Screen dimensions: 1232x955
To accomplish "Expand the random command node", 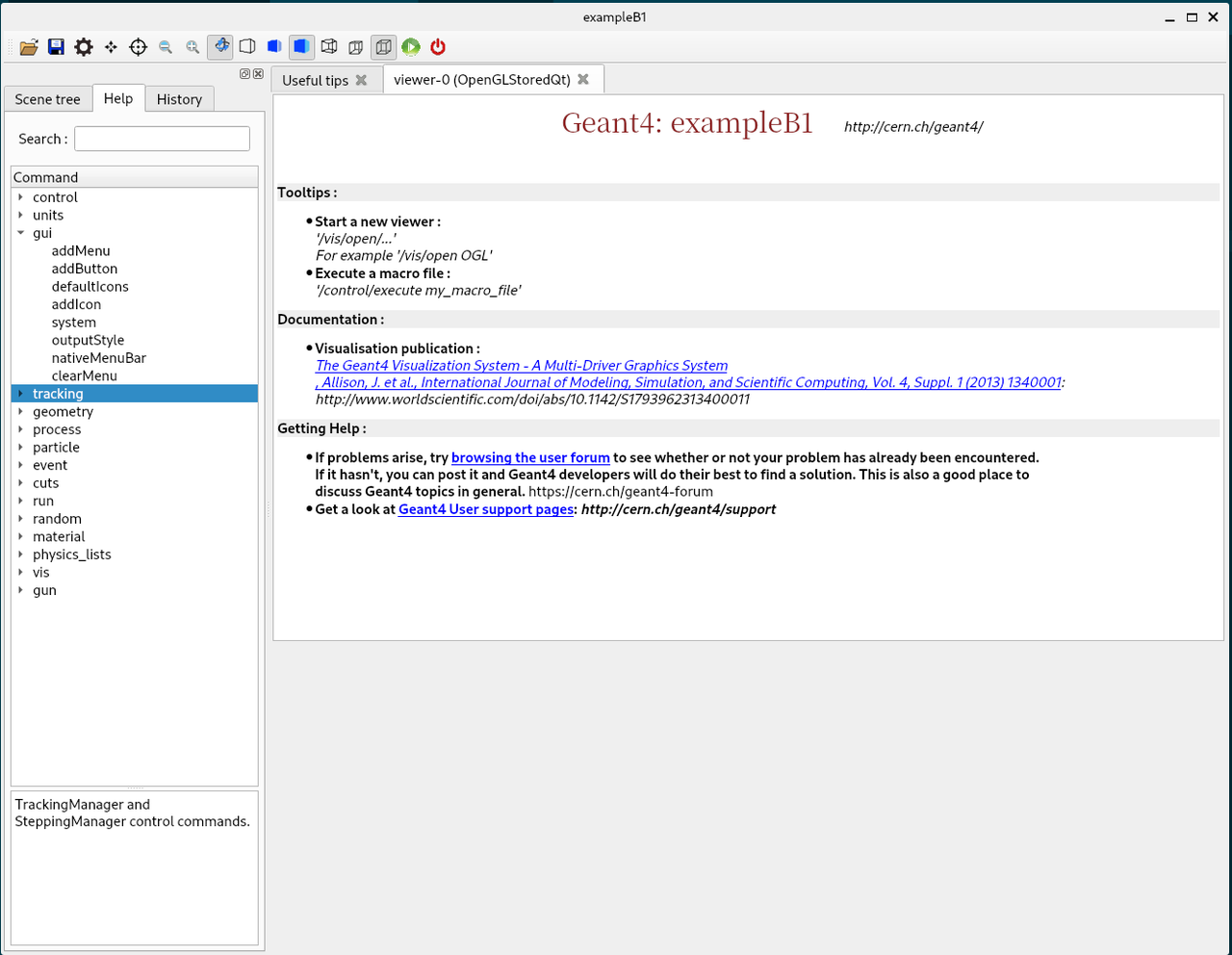I will point(20,518).
